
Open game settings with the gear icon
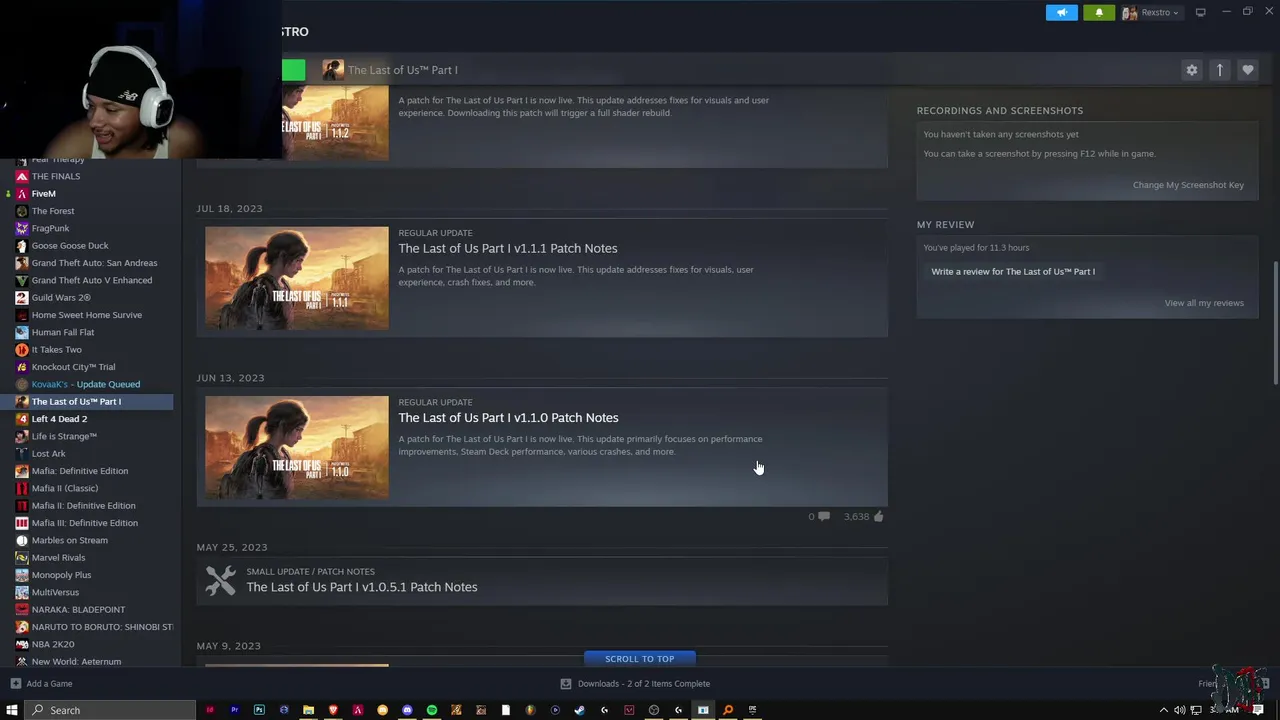pyautogui.click(x=1191, y=70)
